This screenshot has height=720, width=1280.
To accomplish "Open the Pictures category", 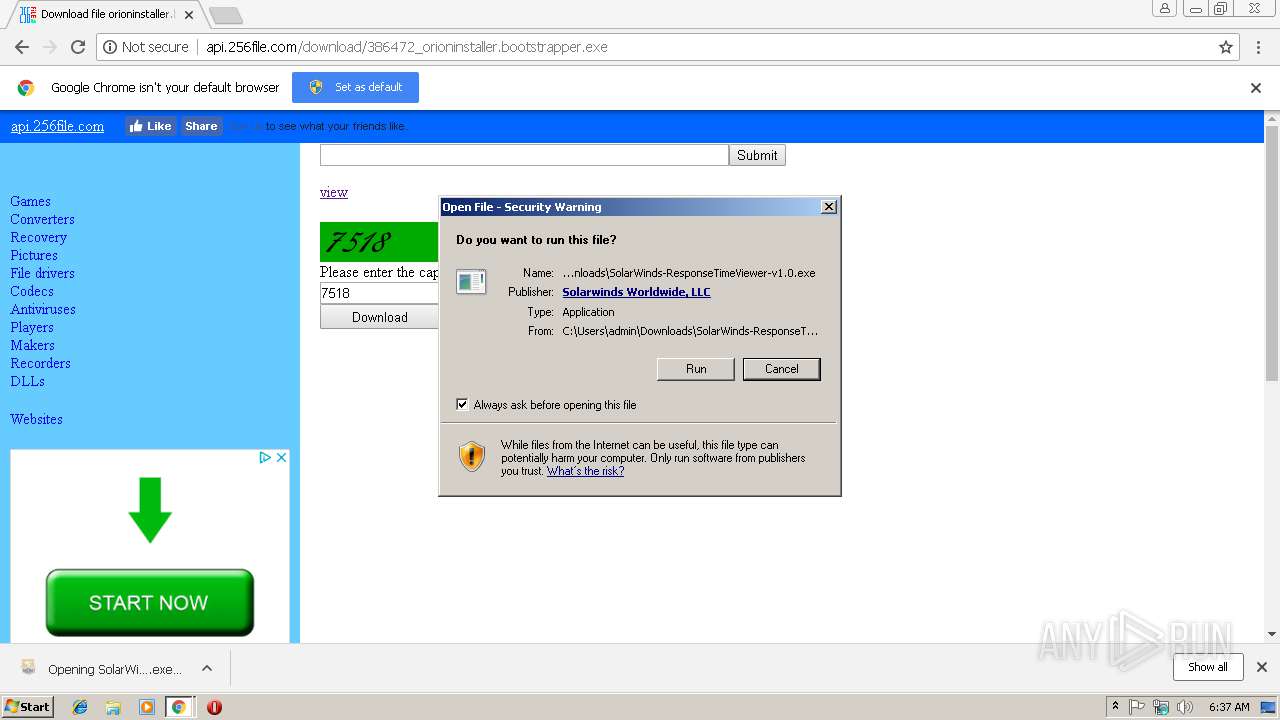I will (x=34, y=255).
